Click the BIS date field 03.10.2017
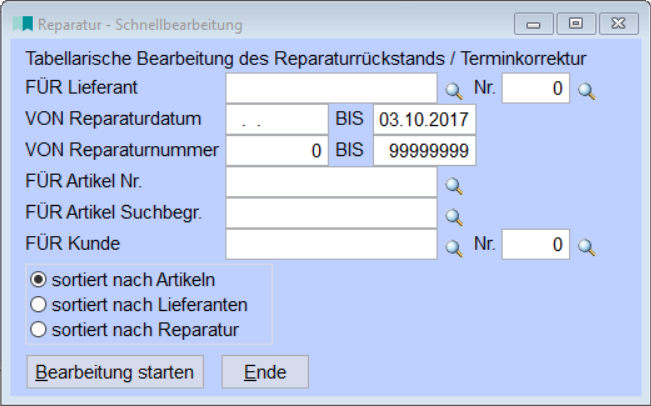This screenshot has height=406, width=651. [424, 119]
